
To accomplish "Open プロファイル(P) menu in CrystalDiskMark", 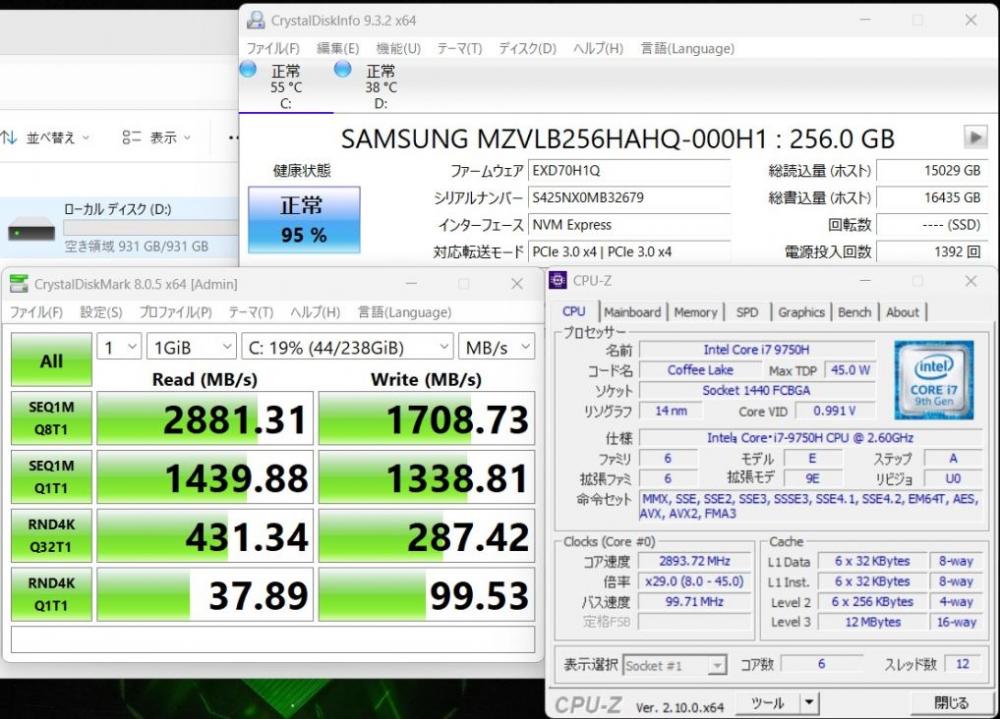I will pos(175,312).
